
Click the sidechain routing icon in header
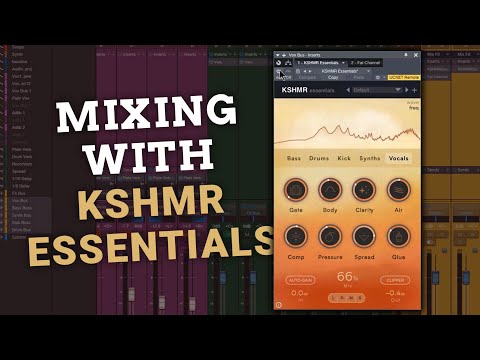click(288, 63)
